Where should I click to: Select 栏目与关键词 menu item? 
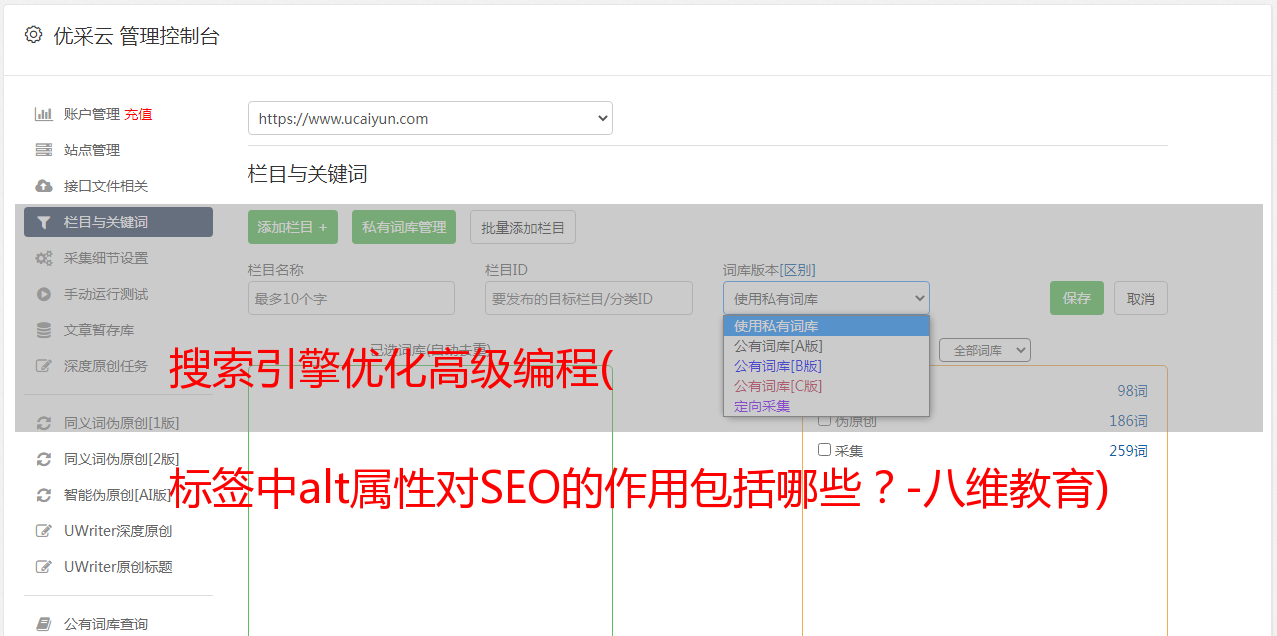(118, 222)
